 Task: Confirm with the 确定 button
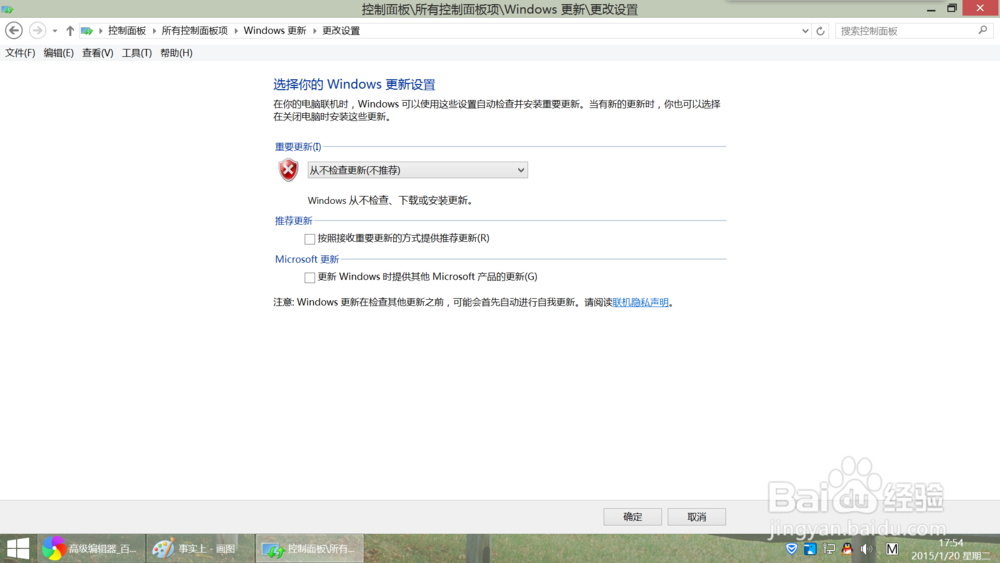tap(633, 517)
